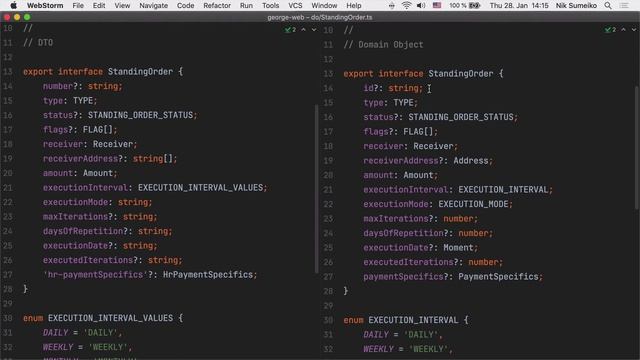Click 'enum EXECUTION_INTERVAL_VALUES' declaration
640x360 pixels.
pos(98,318)
